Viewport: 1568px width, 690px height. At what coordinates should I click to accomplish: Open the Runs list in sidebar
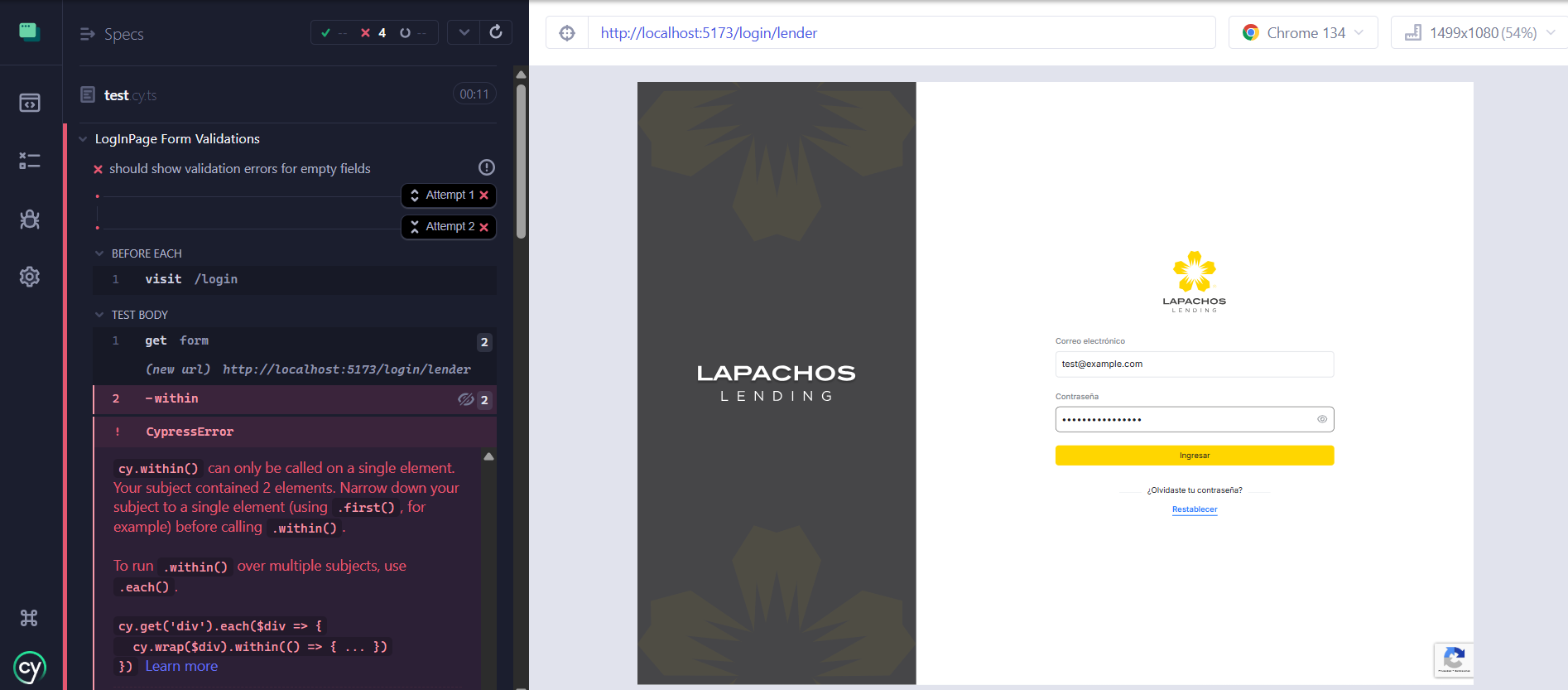click(x=30, y=161)
